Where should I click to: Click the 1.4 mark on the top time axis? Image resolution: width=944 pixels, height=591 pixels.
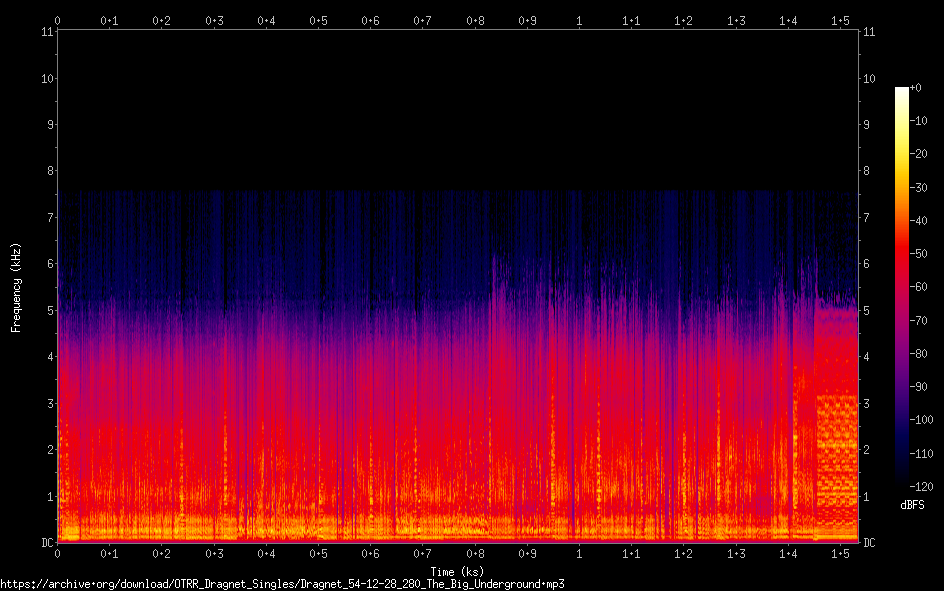pos(788,20)
